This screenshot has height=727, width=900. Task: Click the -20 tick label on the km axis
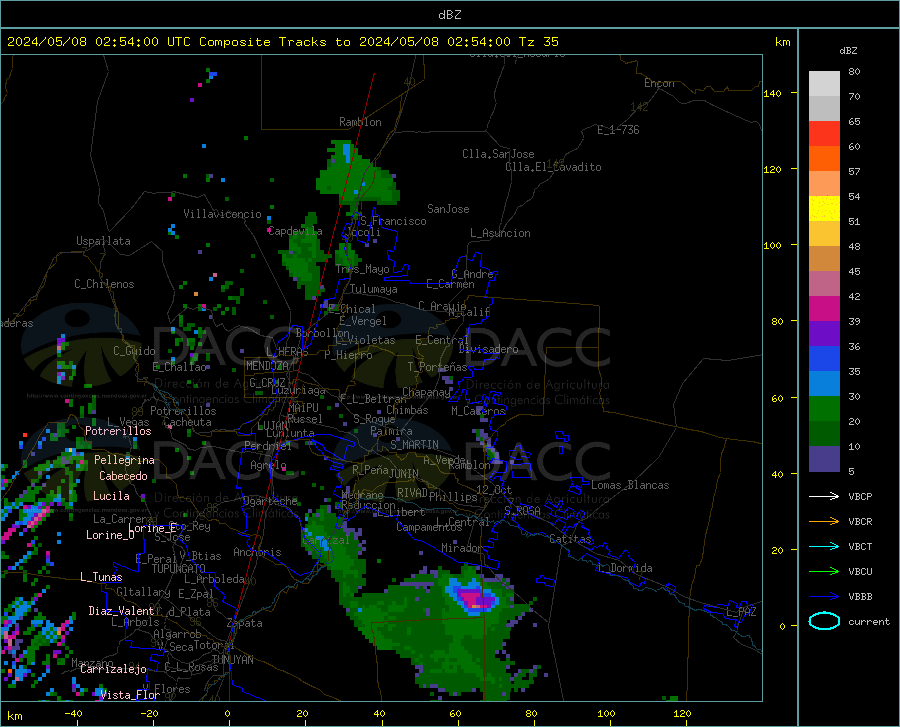pyautogui.click(x=149, y=713)
